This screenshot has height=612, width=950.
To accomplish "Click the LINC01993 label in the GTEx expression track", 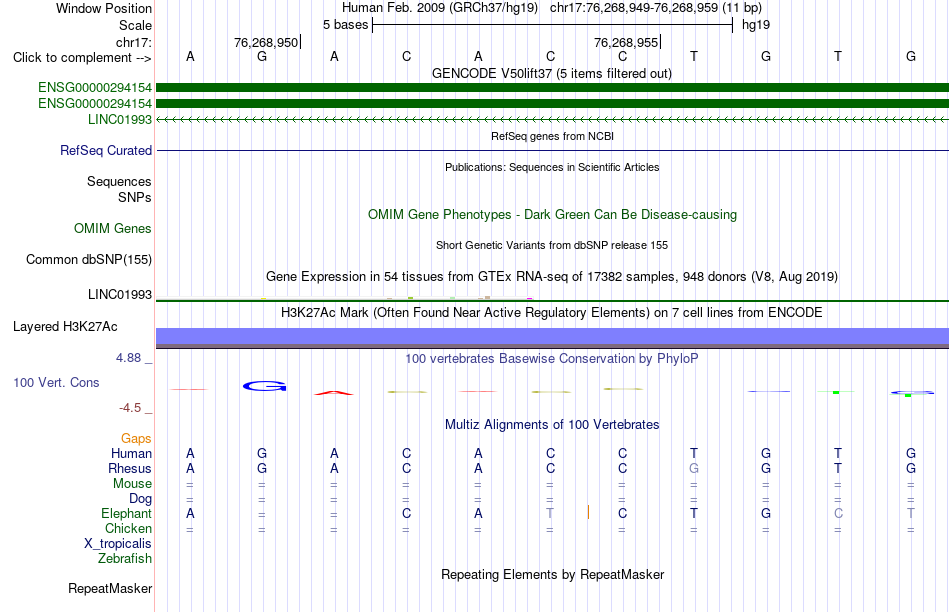I will (x=120, y=294).
